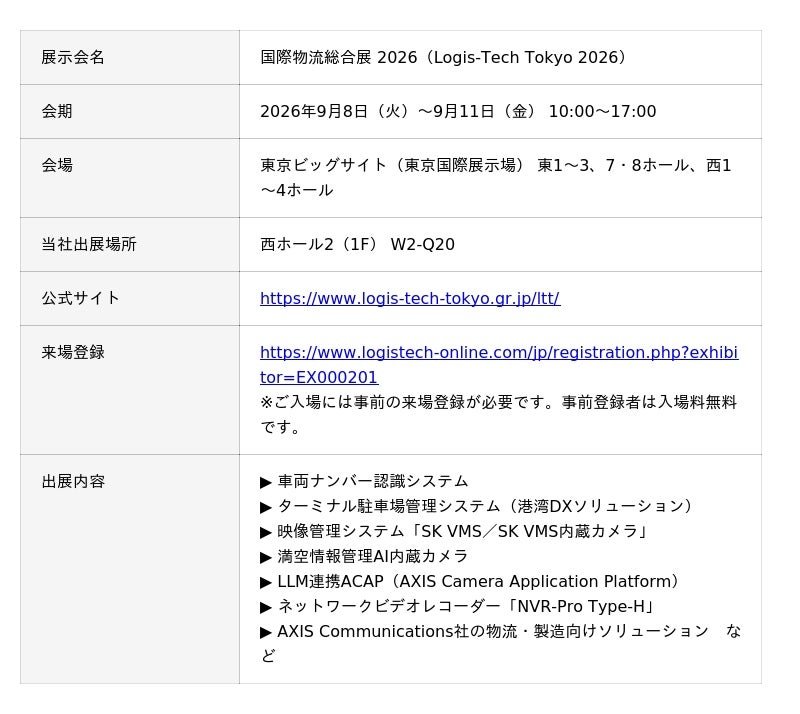Click the 公式サイト label cell
The width and height of the screenshot is (800, 714).
[130, 299]
